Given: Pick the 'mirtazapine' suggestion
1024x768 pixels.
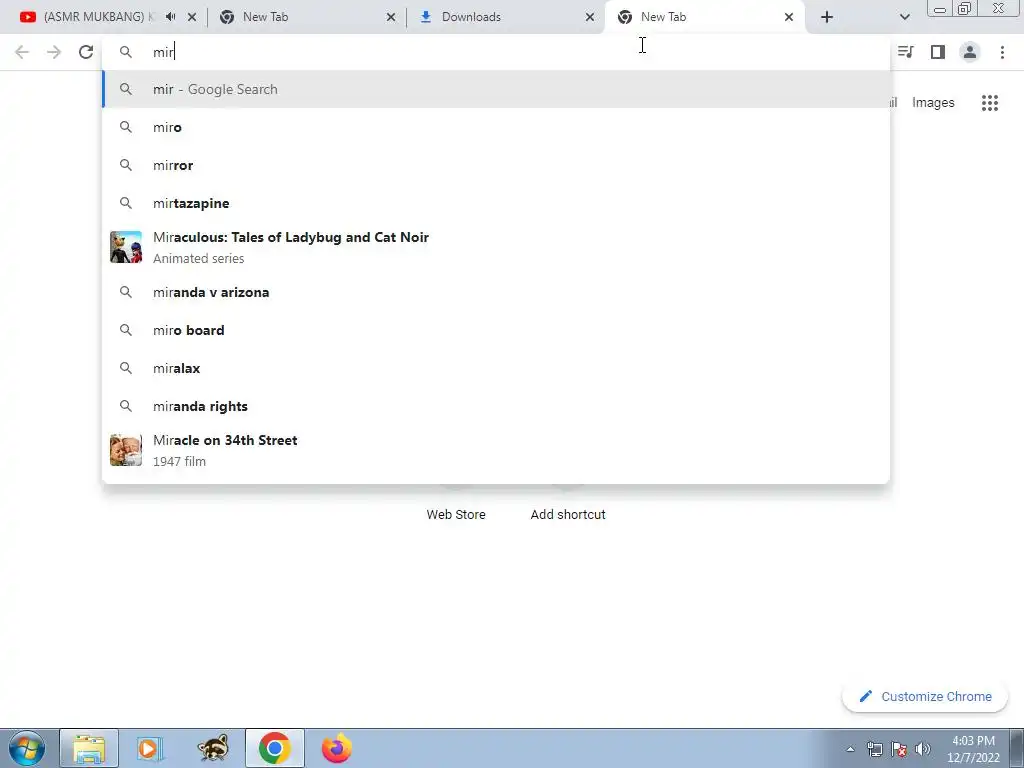Looking at the screenshot, I should tap(496, 203).
